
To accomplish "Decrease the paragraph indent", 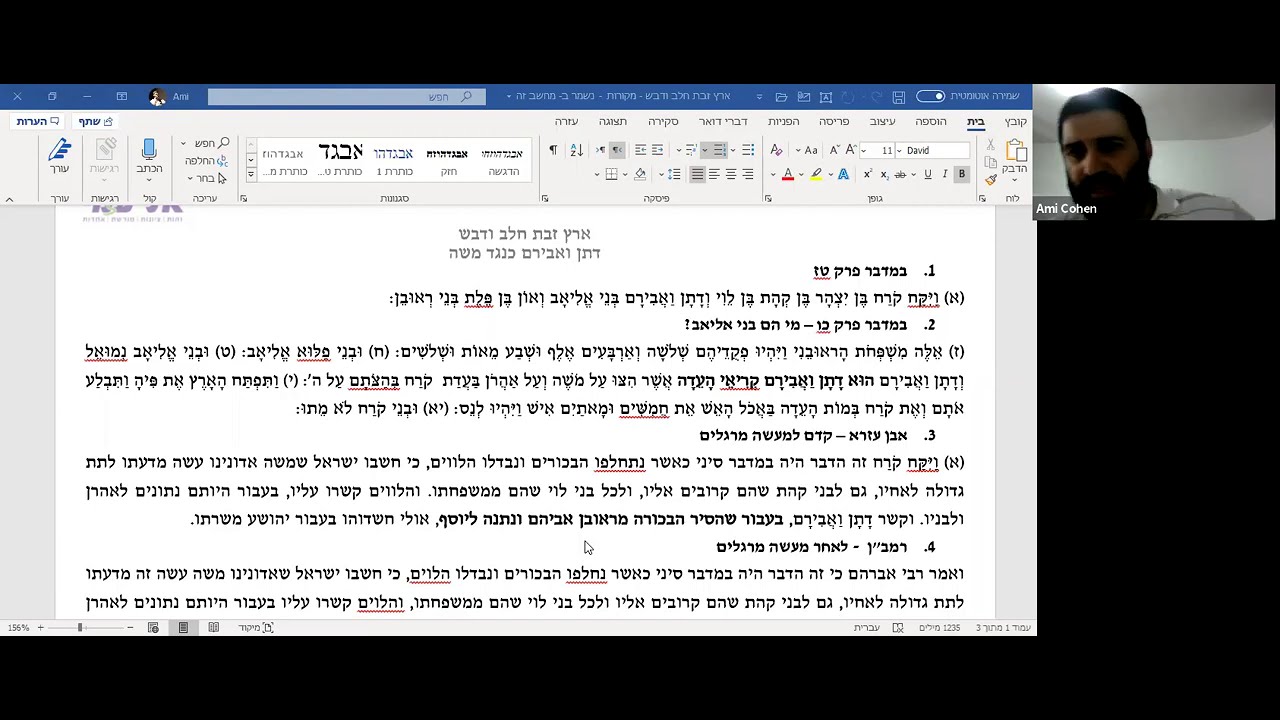I will (x=657, y=150).
